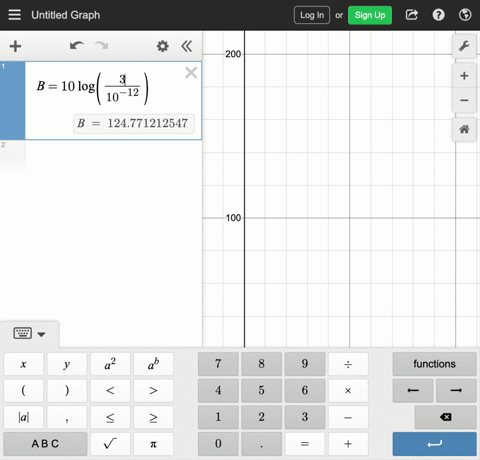Image resolution: width=480 pixels, height=460 pixels.
Task: Open the hamburger menu
Action: click(x=14, y=15)
